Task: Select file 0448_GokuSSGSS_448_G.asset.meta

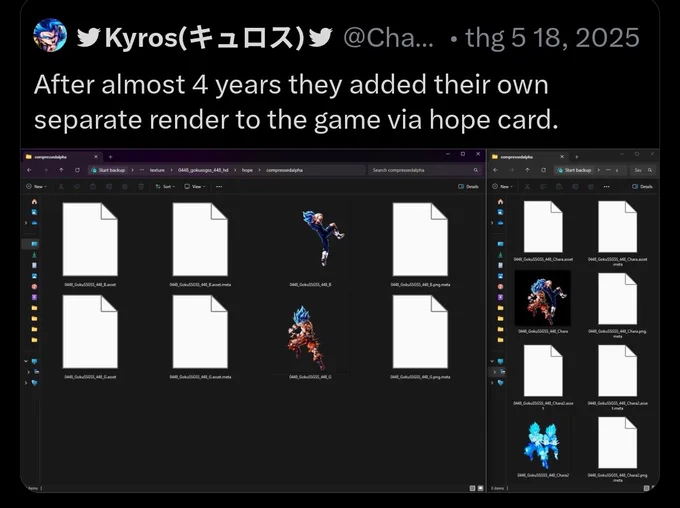Action: point(200,337)
